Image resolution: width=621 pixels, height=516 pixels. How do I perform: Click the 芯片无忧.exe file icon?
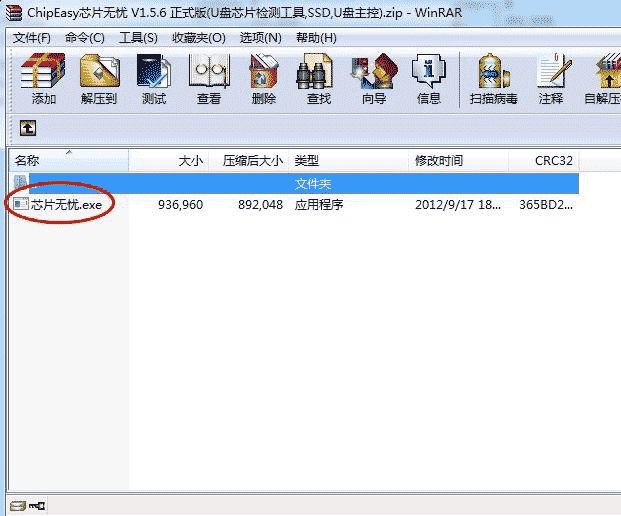(21, 204)
